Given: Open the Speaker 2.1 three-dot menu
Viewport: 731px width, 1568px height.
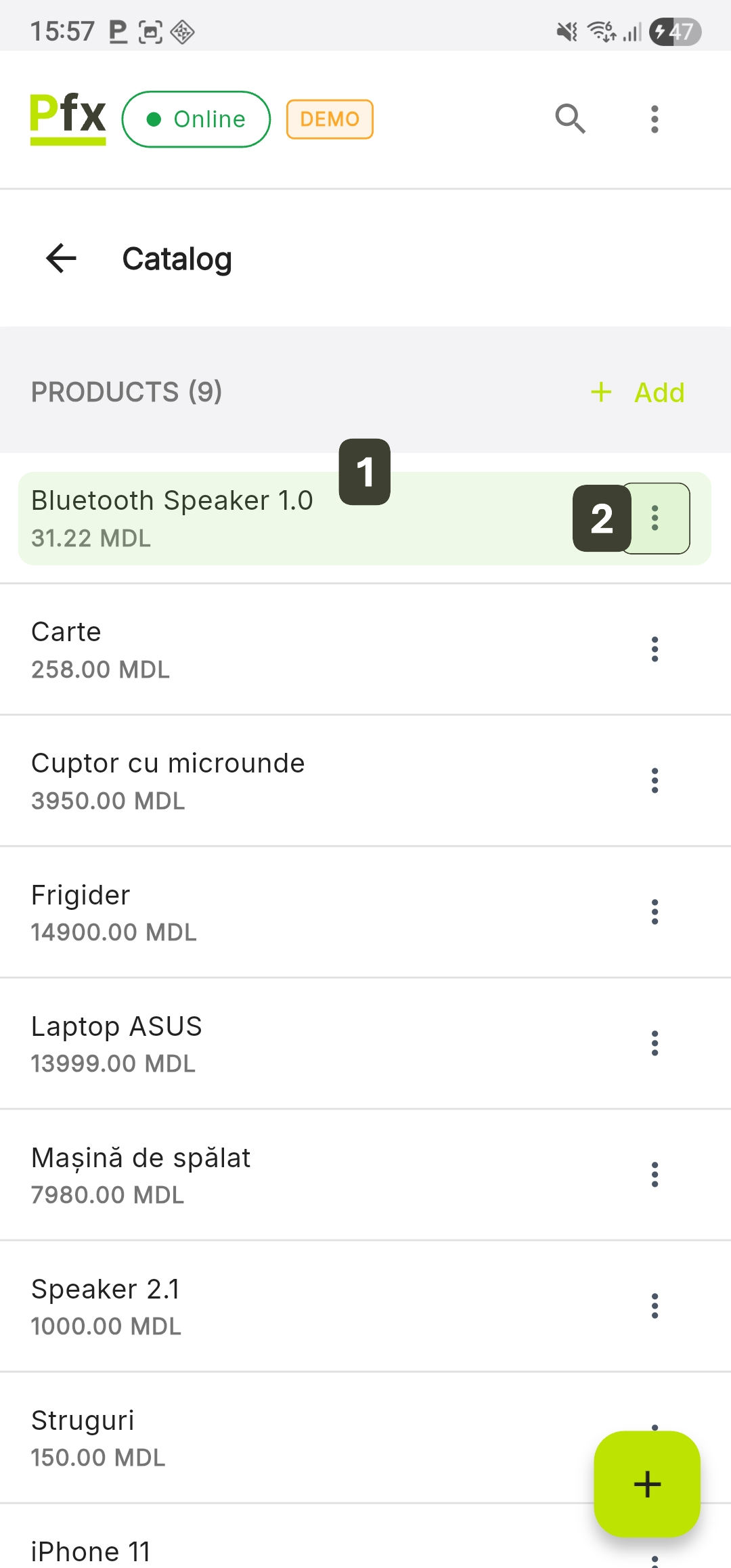Looking at the screenshot, I should [x=655, y=1306].
